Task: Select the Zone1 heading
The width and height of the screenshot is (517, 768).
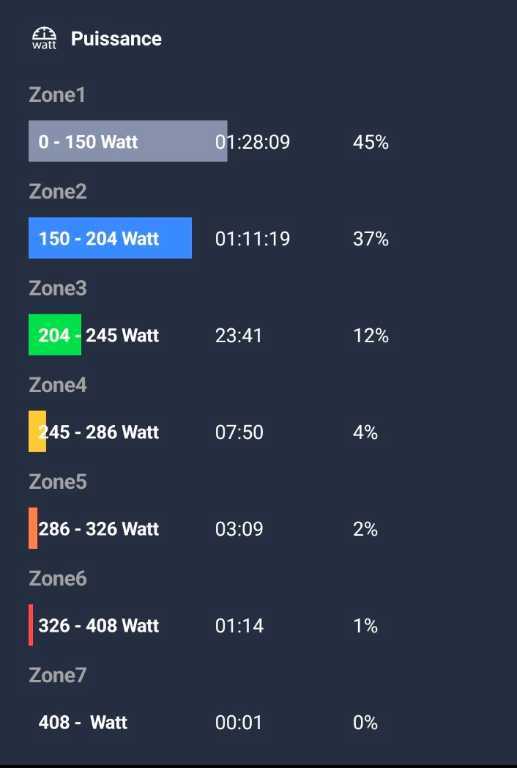Action: (57, 95)
